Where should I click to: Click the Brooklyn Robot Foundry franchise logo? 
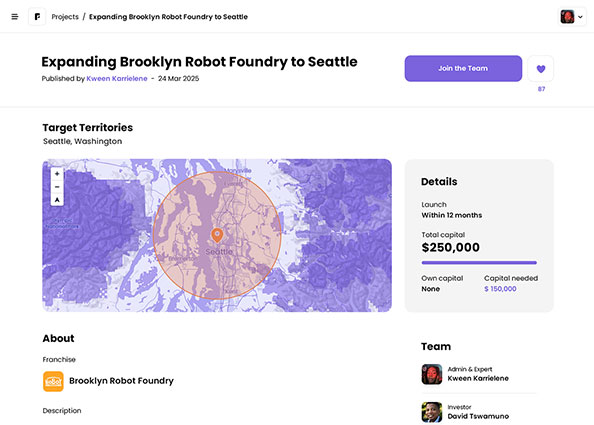(53, 381)
